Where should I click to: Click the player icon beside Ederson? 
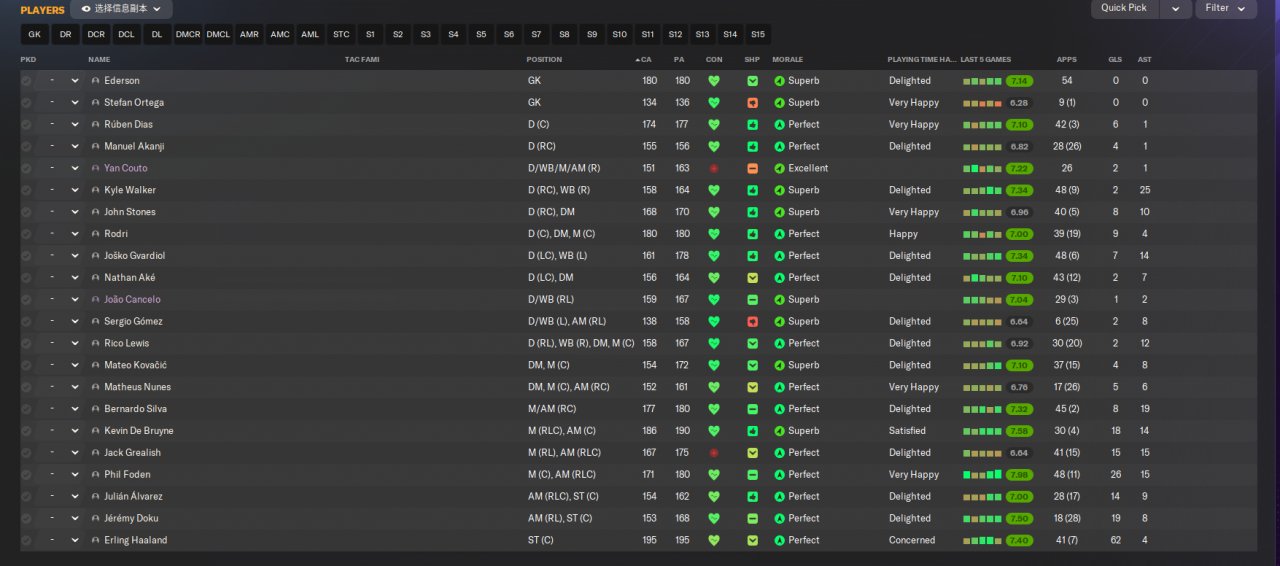tap(96, 81)
